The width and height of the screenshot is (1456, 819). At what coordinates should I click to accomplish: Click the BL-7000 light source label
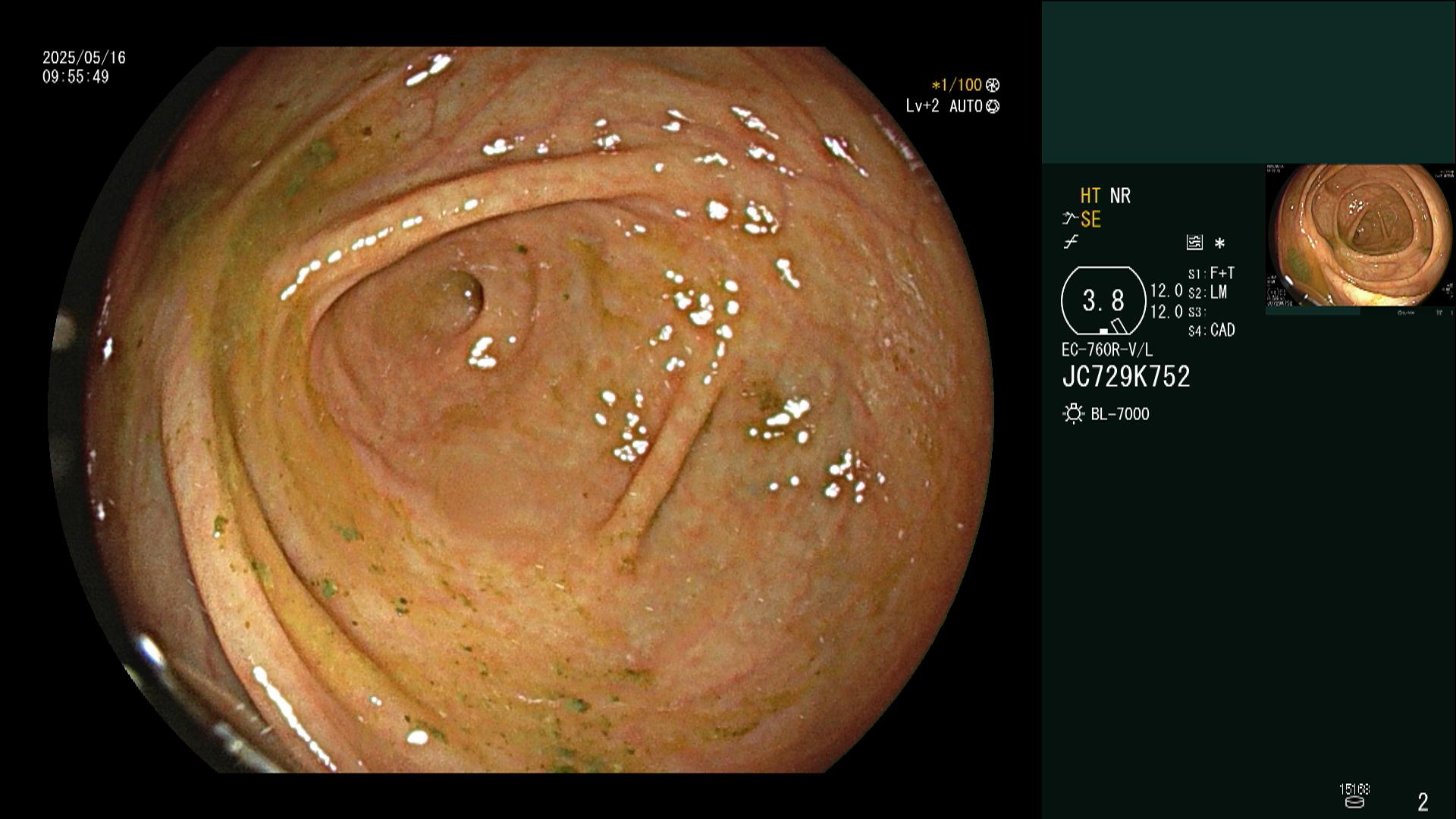pos(1120,414)
